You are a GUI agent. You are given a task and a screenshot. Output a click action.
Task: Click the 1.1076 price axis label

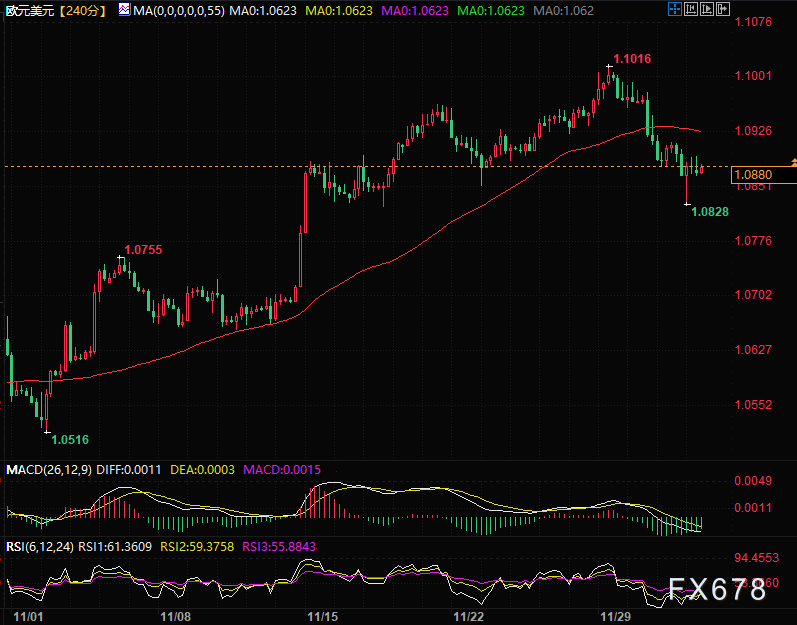(753, 21)
